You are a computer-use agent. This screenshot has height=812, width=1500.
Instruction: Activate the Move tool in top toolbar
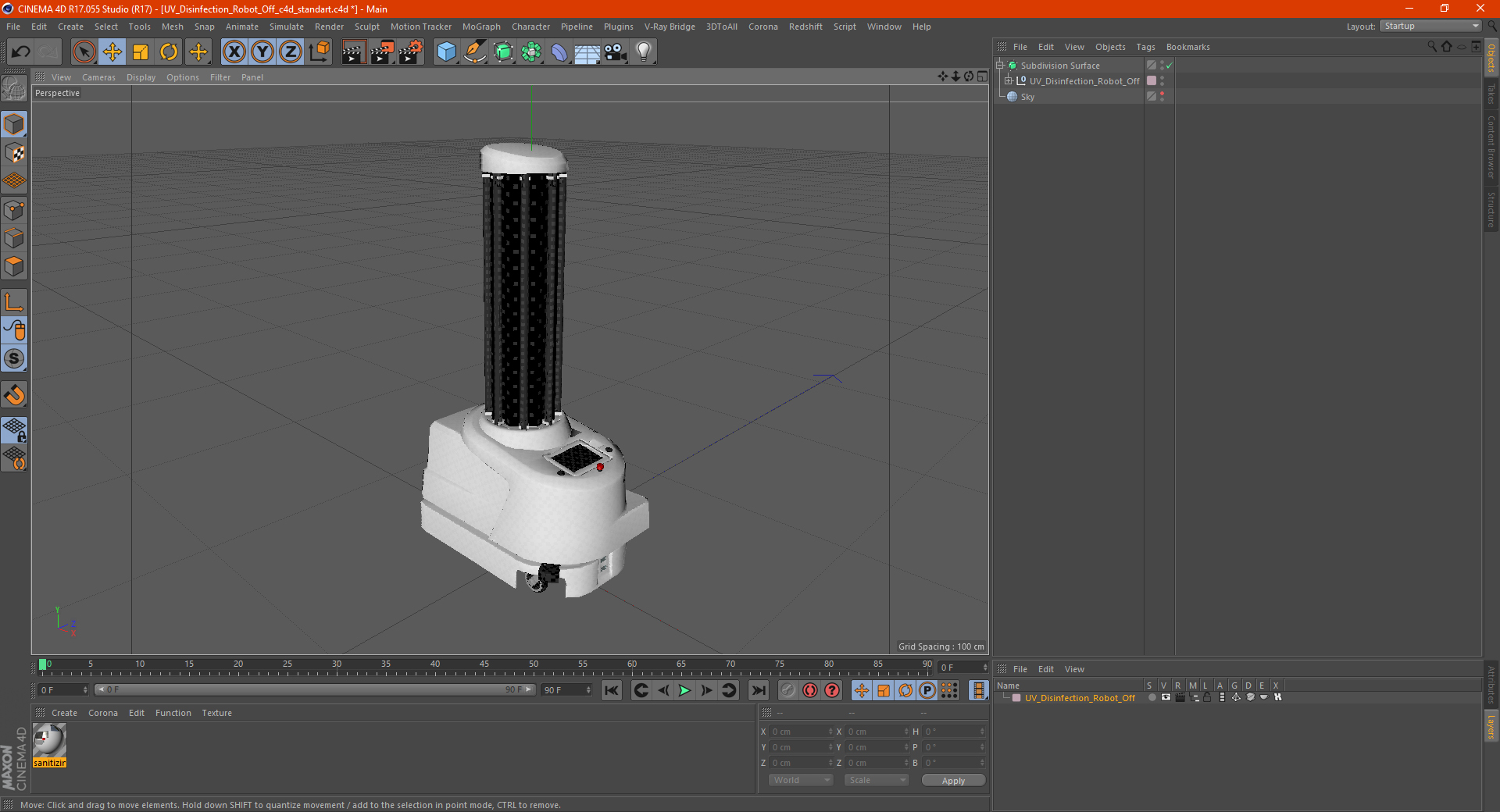(x=112, y=52)
